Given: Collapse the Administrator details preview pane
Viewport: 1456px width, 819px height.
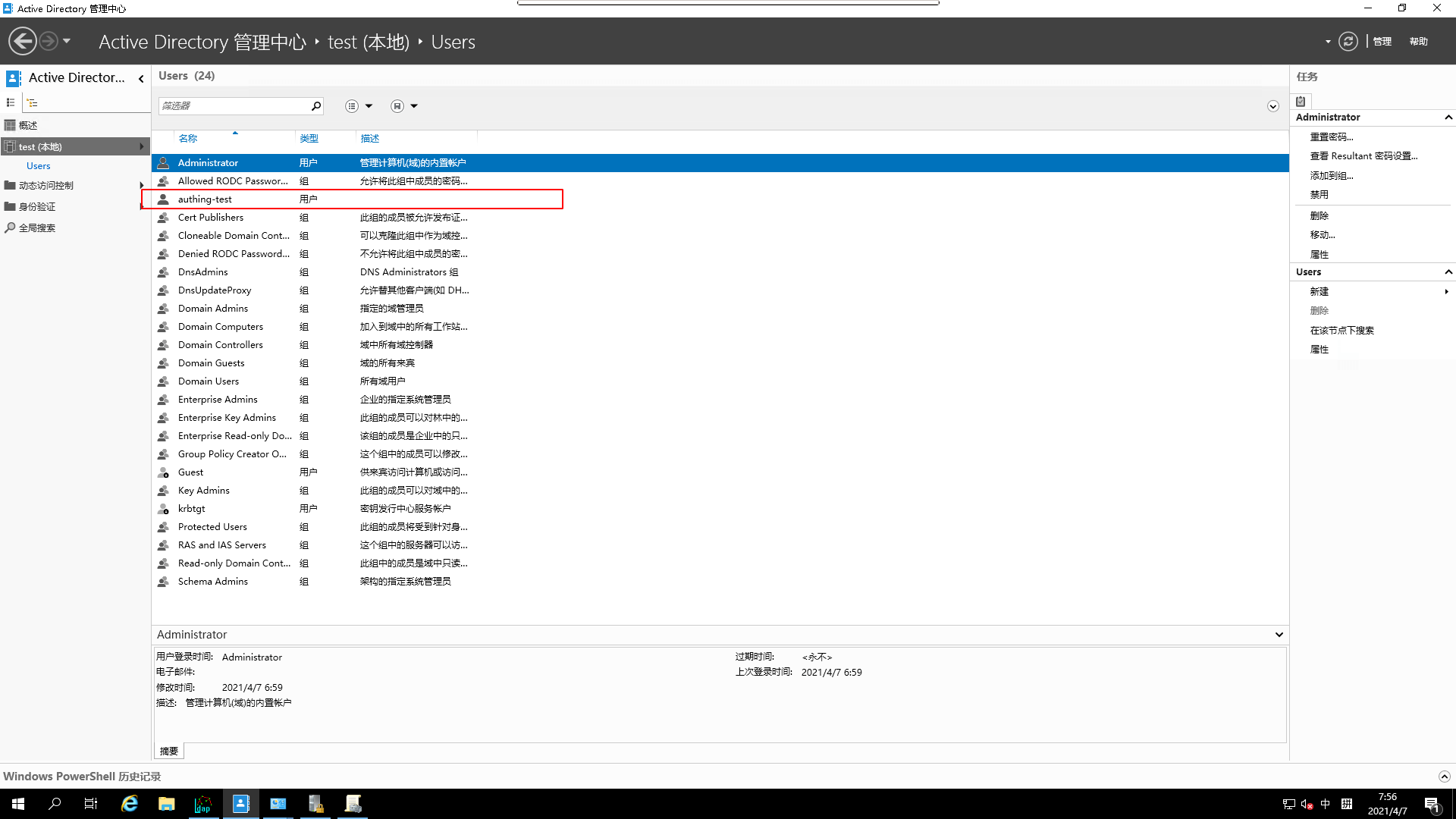Looking at the screenshot, I should click(x=1279, y=635).
